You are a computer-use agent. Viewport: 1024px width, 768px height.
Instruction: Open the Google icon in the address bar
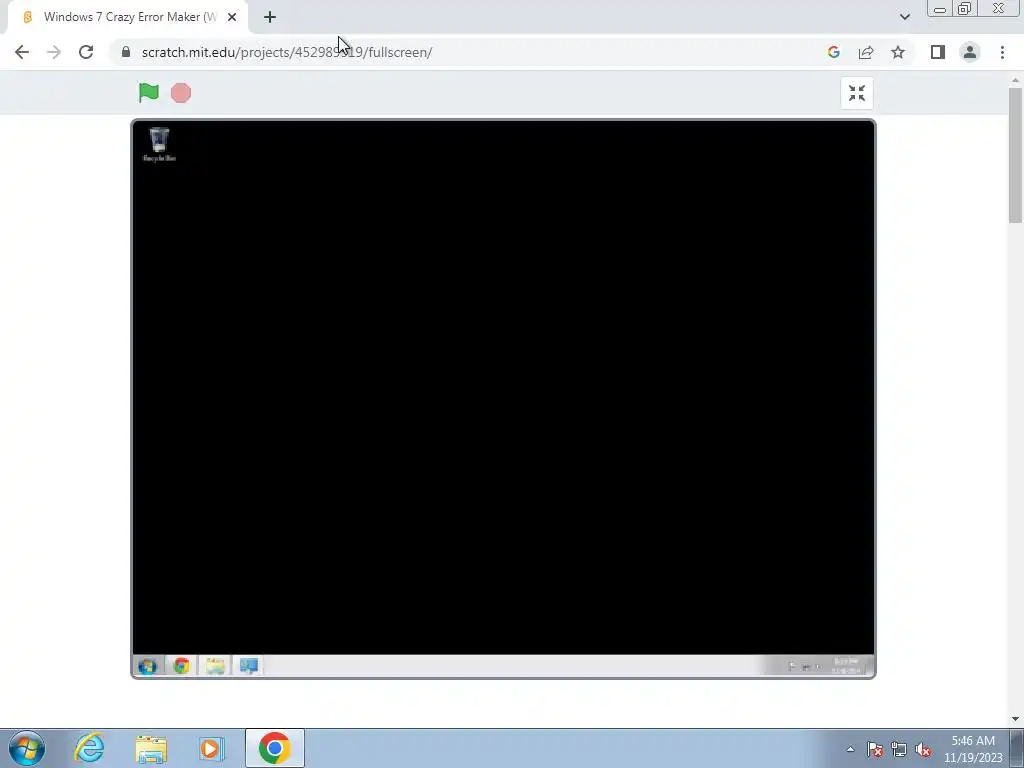[x=833, y=52]
